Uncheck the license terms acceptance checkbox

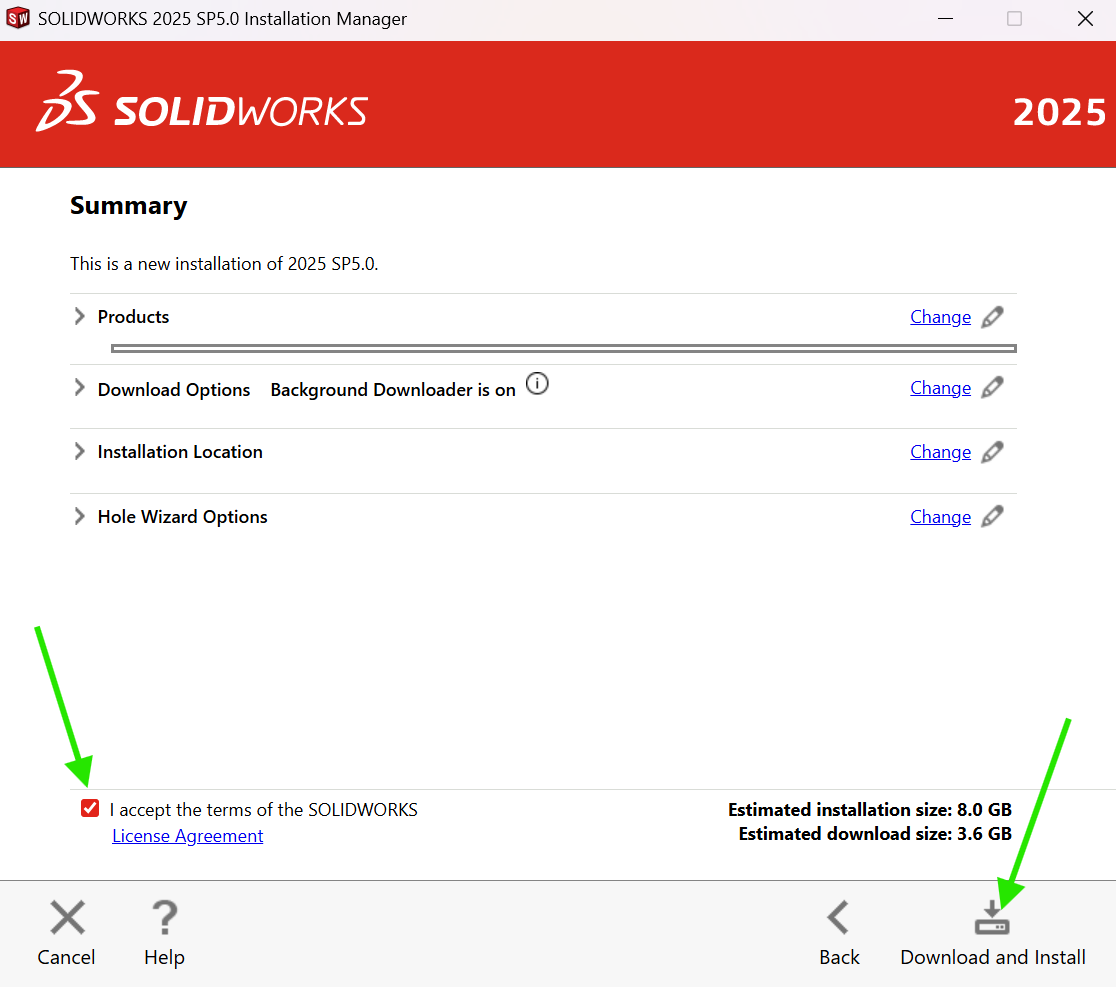point(90,808)
